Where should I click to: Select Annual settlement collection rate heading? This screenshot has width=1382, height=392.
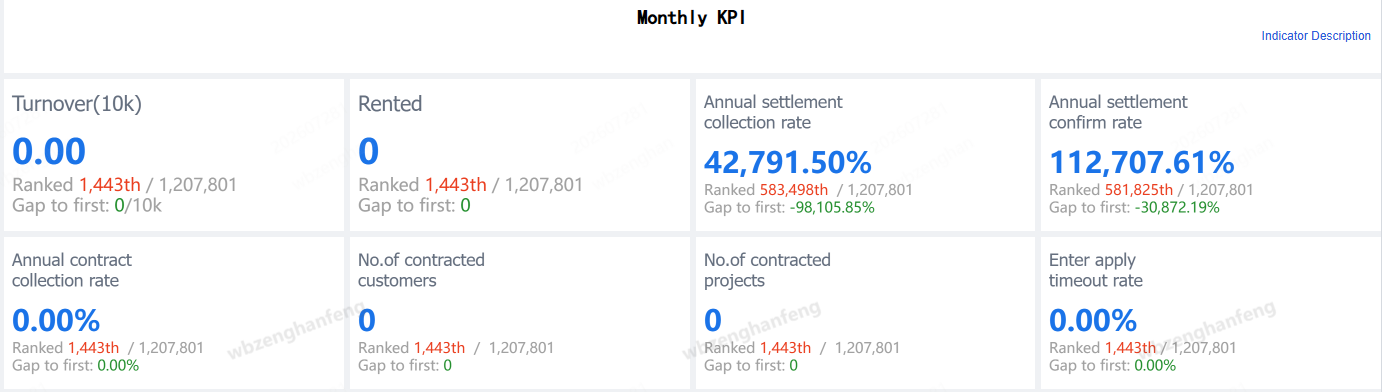coord(773,112)
